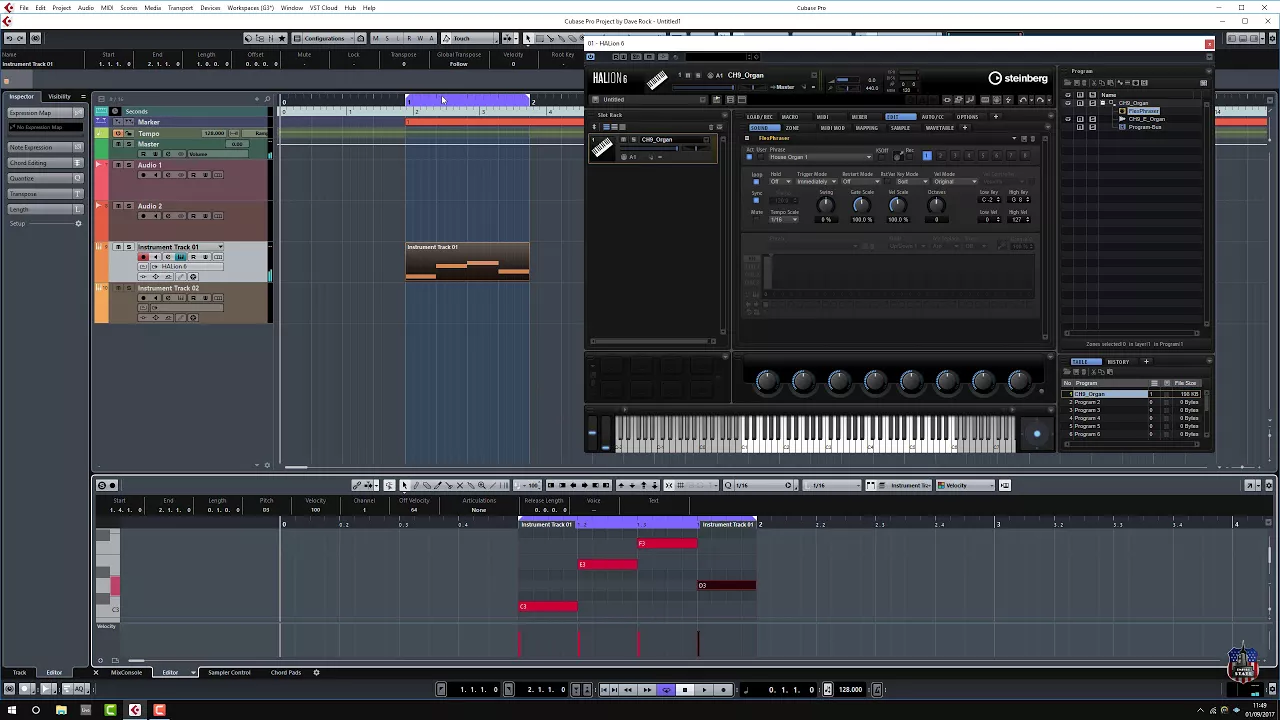Click the Expression Map section icon
This screenshot has width=1280, height=720.
78,113
